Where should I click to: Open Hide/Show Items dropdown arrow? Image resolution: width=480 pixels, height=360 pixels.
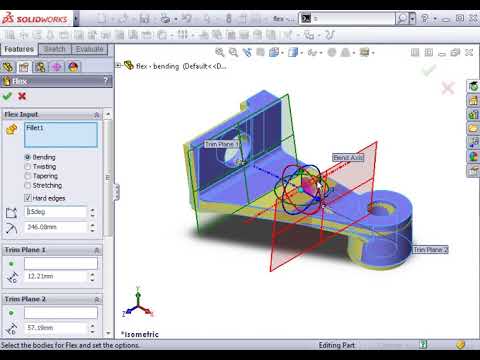321,53
